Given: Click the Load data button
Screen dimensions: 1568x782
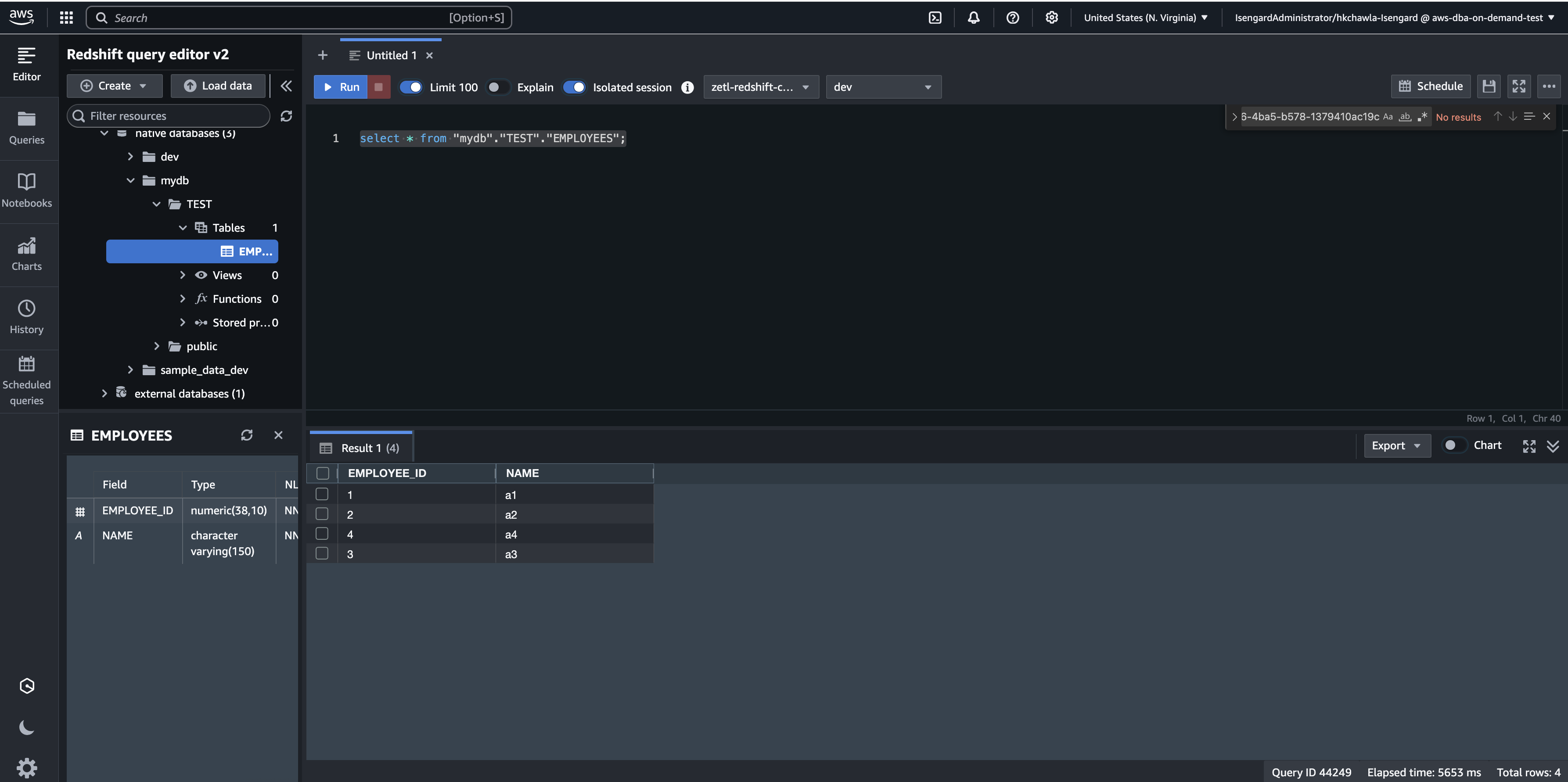Looking at the screenshot, I should [219, 86].
